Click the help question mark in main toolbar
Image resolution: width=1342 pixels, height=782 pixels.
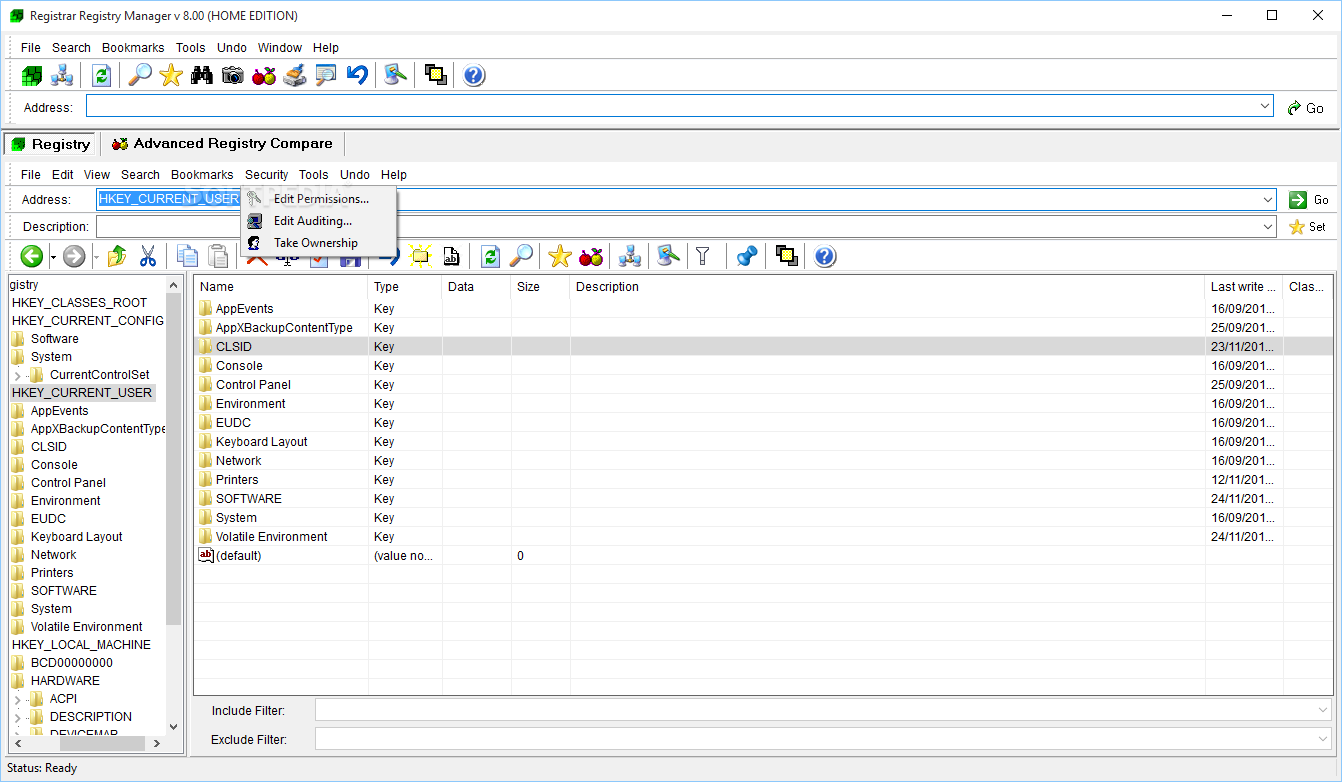(x=474, y=75)
